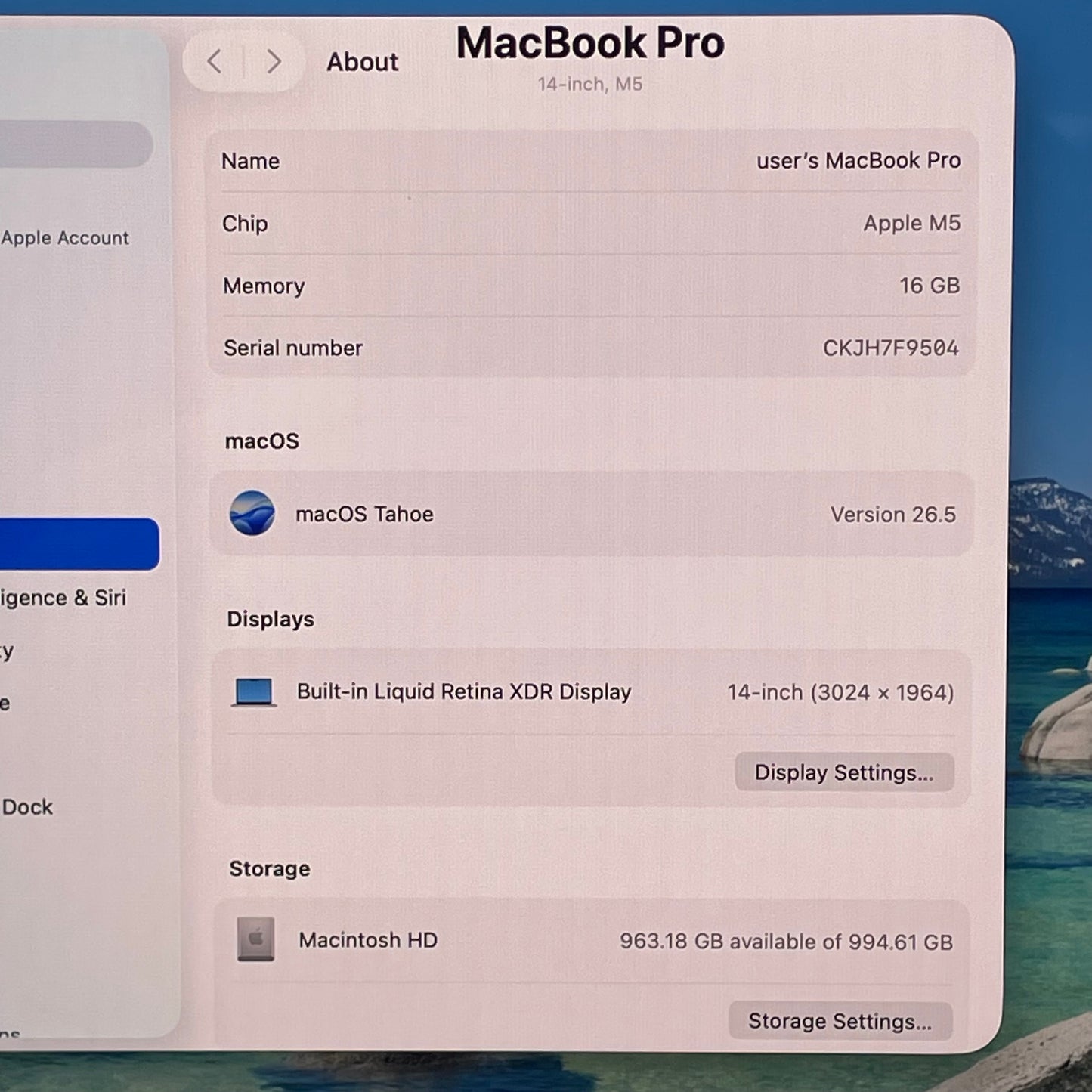The height and width of the screenshot is (1092, 1092).
Task: Click the Chip row label
Action: click(245, 224)
